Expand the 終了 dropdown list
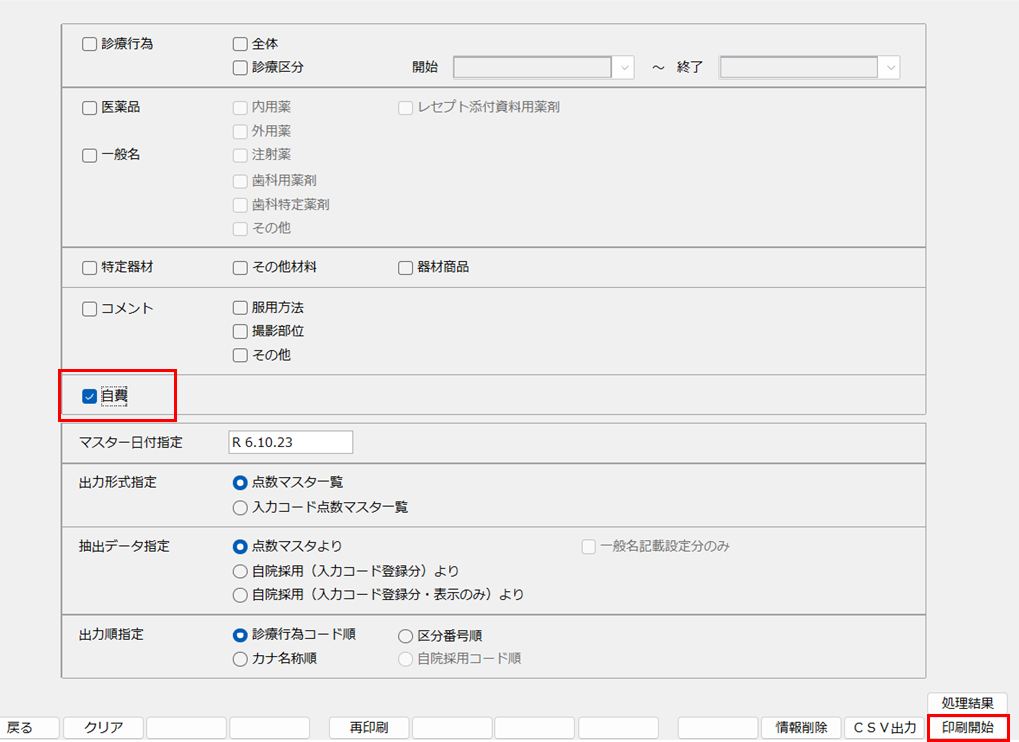This screenshot has width=1019, height=742. pos(889,68)
